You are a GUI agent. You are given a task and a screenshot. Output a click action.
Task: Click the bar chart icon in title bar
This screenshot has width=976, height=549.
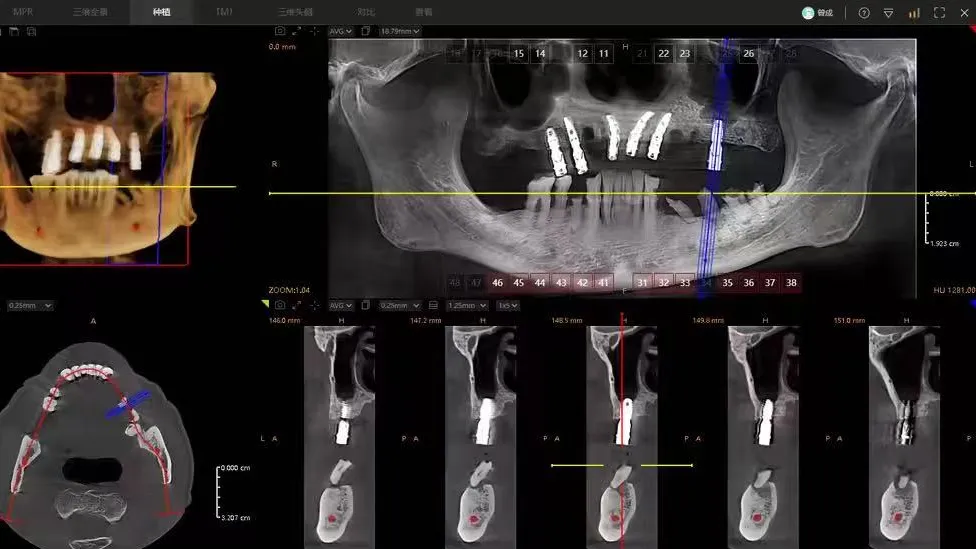[914, 12]
